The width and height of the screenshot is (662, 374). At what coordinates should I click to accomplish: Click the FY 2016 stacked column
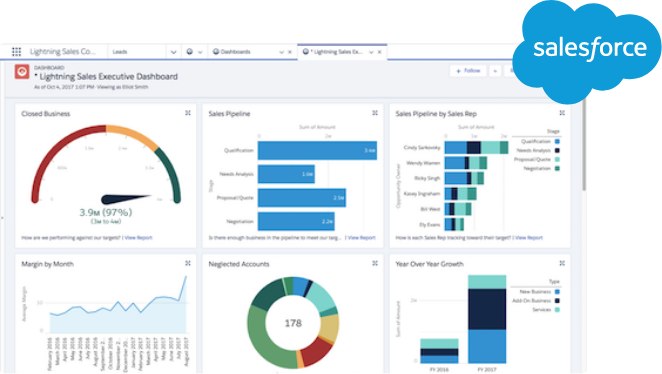[440, 351]
